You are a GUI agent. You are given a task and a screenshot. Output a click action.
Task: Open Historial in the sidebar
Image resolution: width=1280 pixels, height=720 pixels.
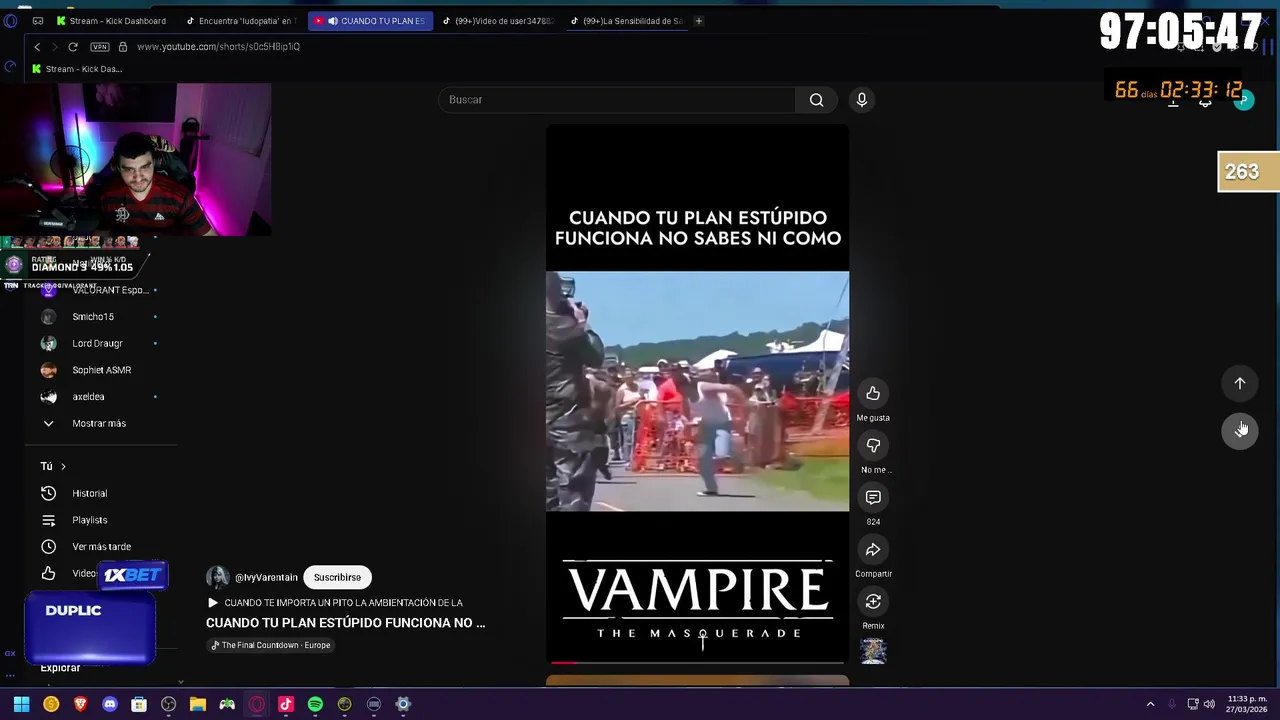click(89, 493)
